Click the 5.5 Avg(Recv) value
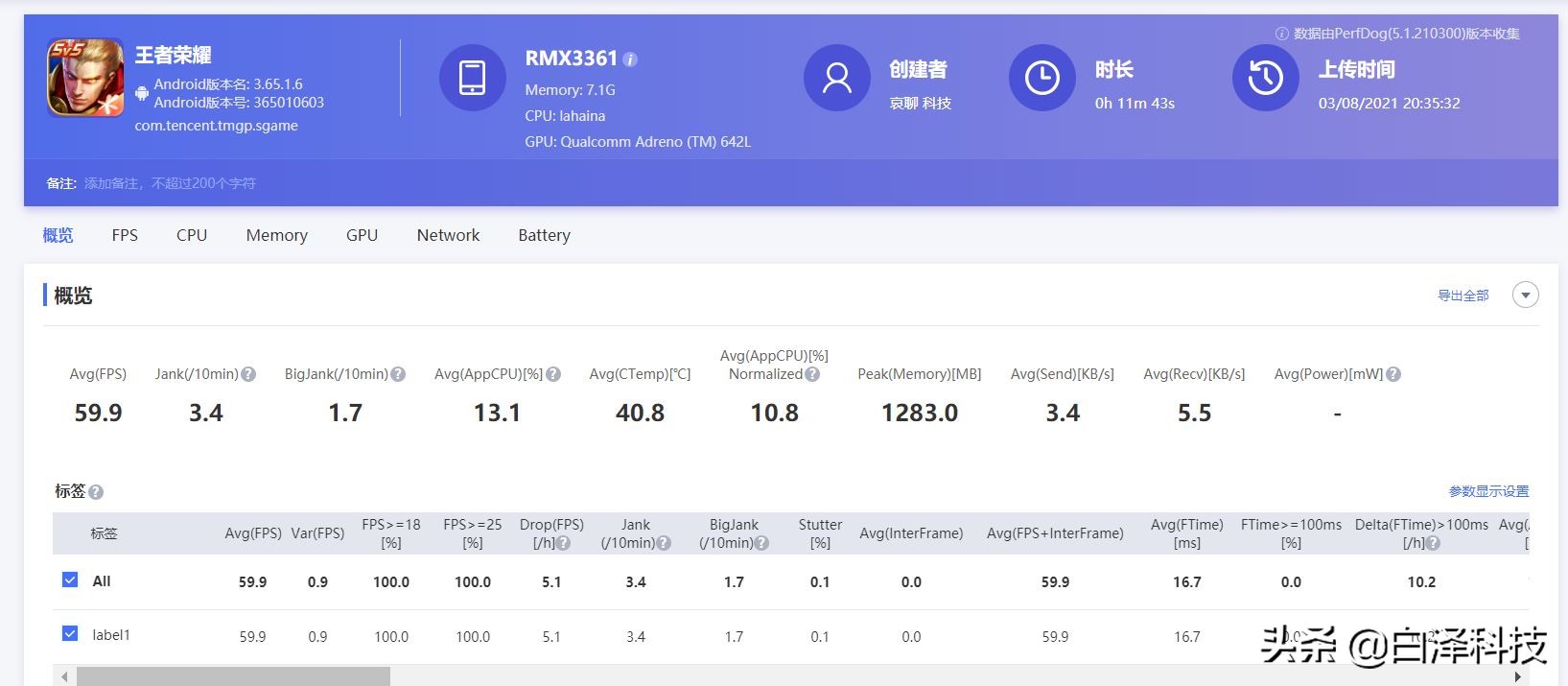 (1194, 413)
